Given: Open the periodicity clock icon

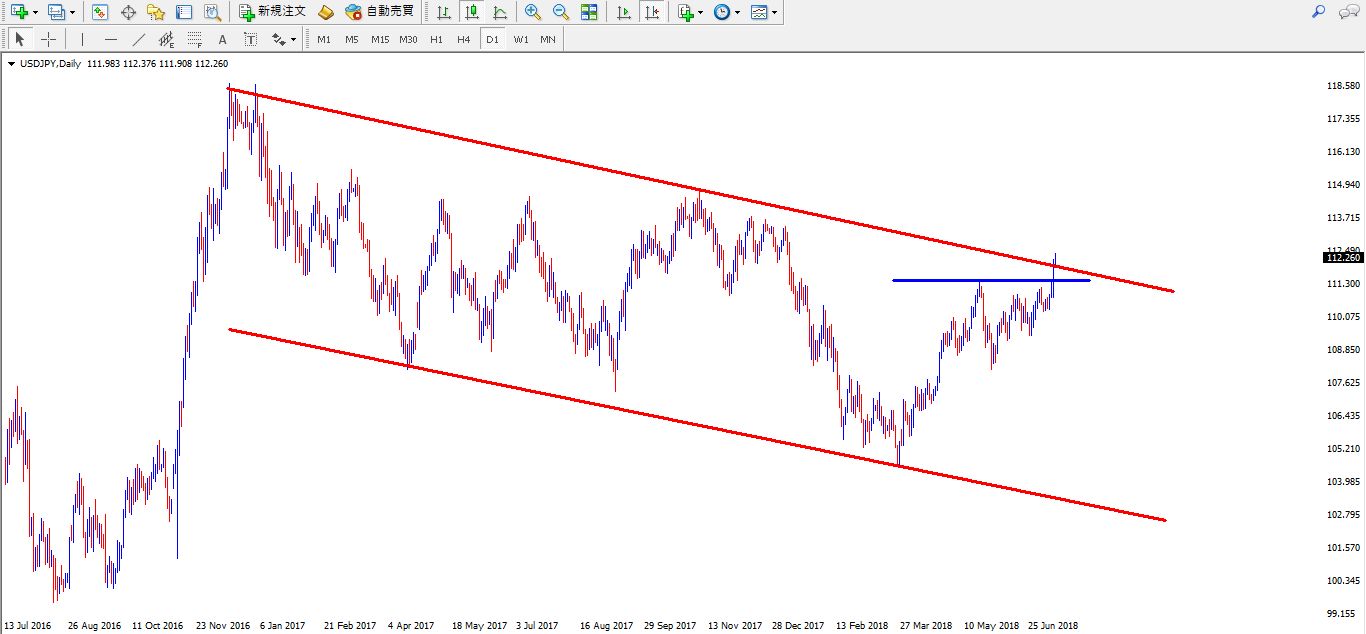Looking at the screenshot, I should pos(721,12).
